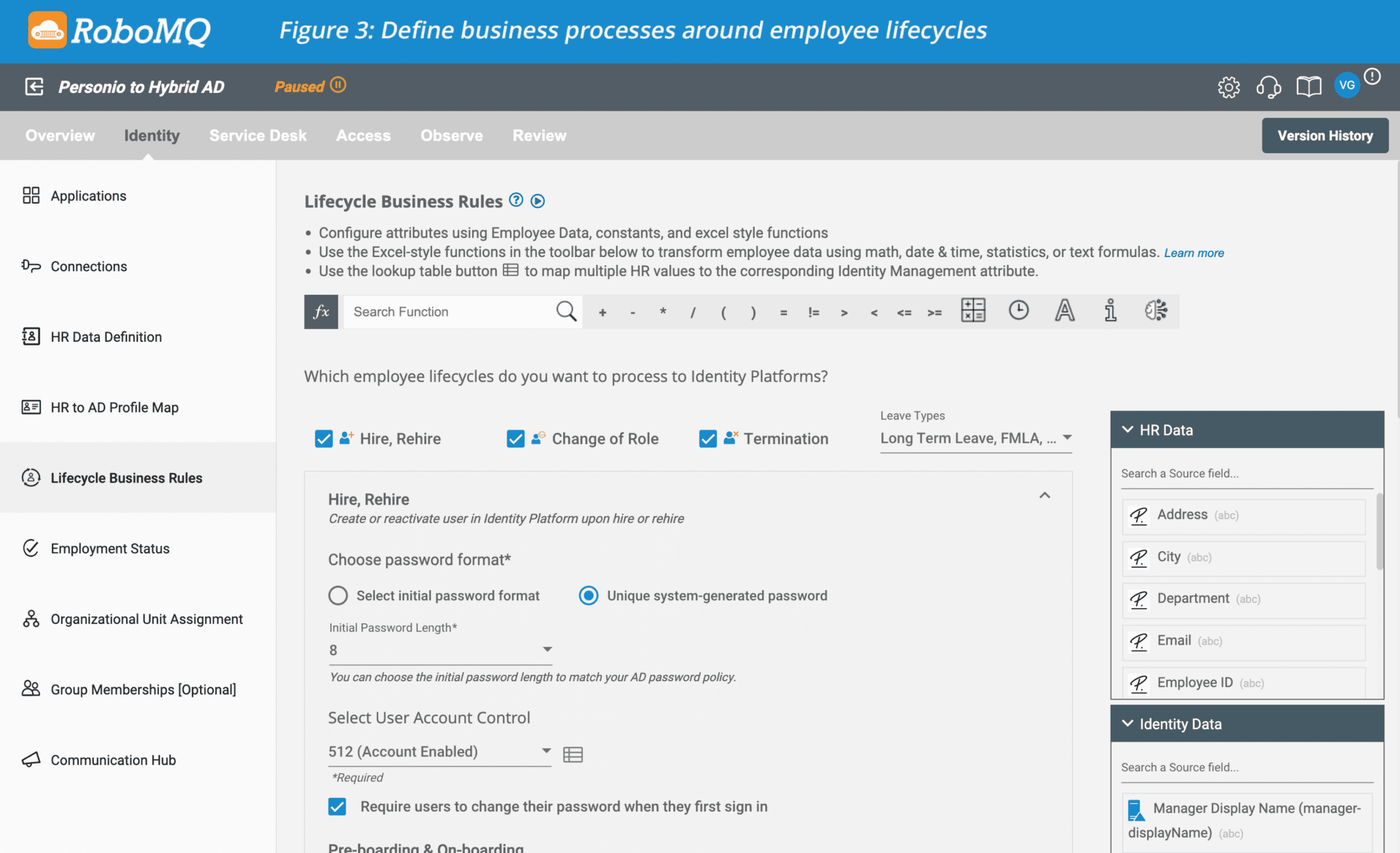Click the lookup table icon beside User Account Control
This screenshot has width=1400, height=853.
coord(573,754)
